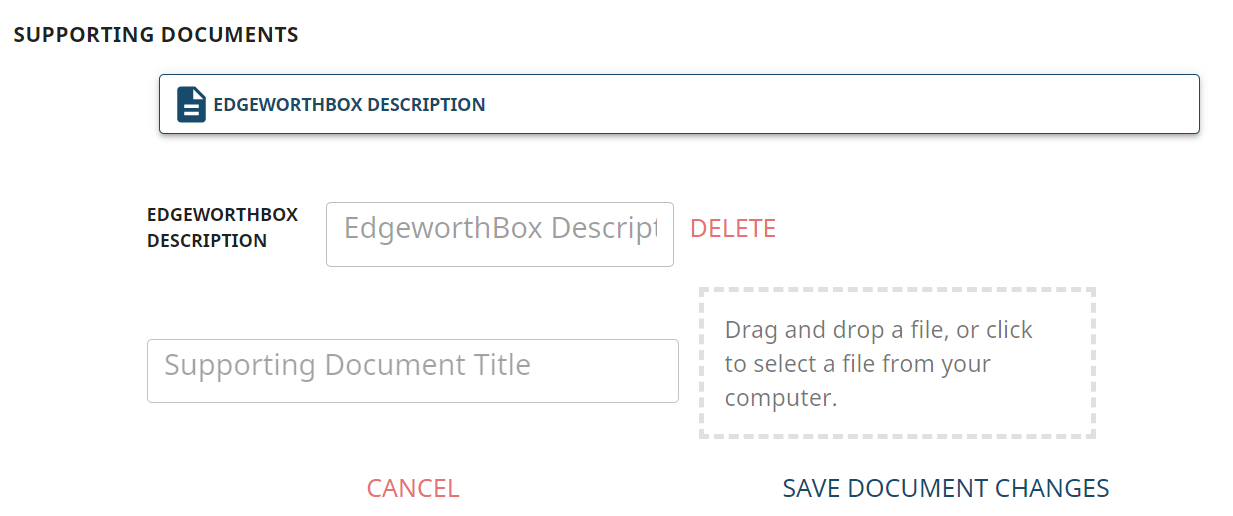1233x516 pixels.
Task: Click the red DELETE link beside the field
Action: tap(733, 229)
